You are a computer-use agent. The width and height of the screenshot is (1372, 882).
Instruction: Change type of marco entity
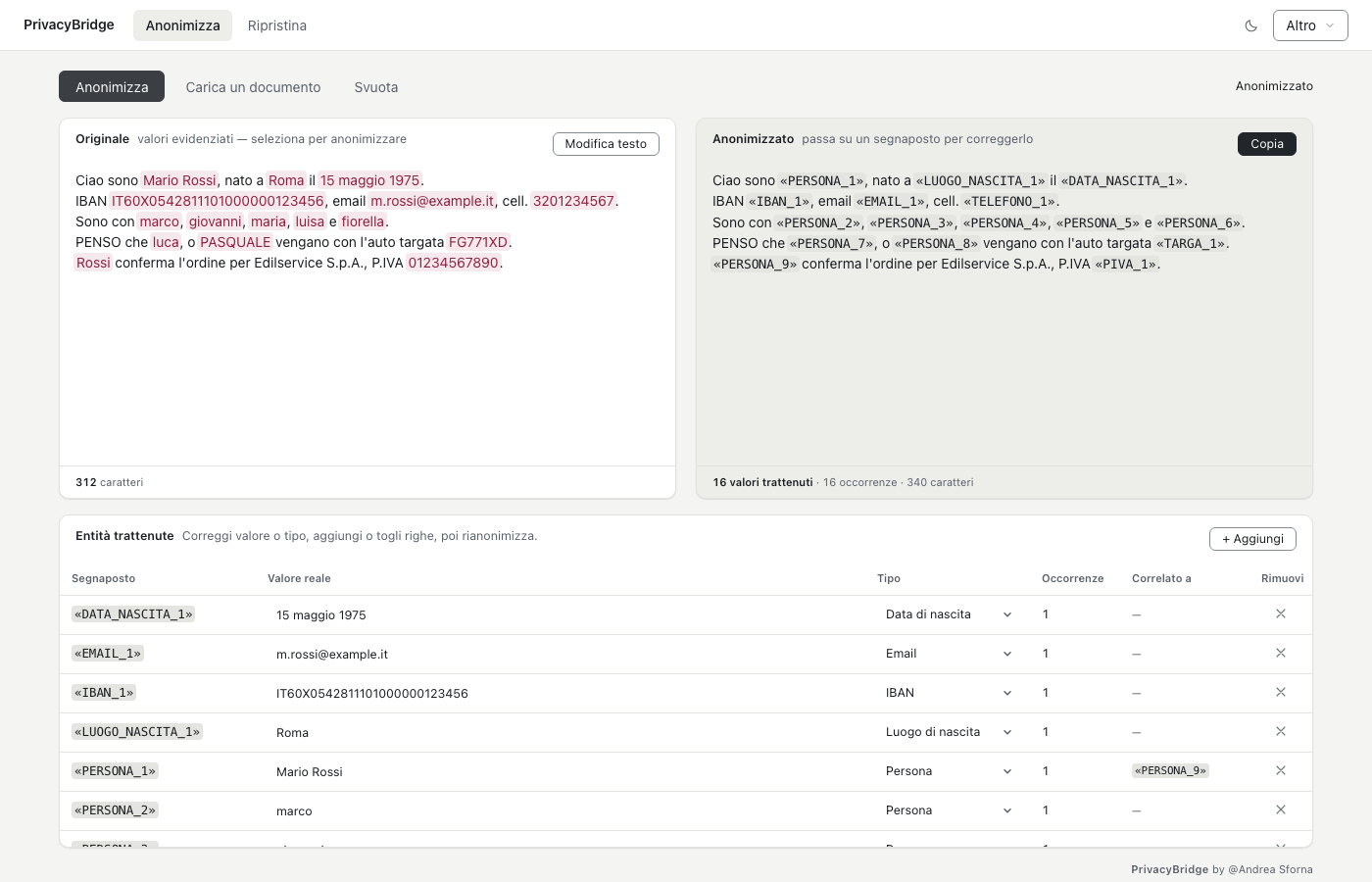pyautogui.click(x=948, y=810)
